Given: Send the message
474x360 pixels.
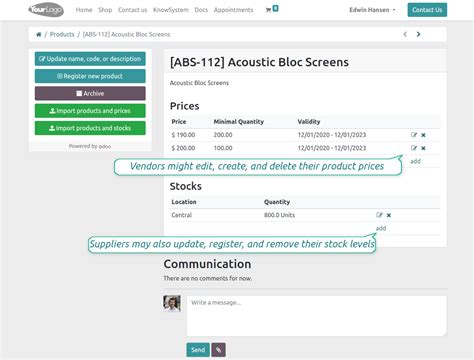Looking at the screenshot, I should click(198, 350).
